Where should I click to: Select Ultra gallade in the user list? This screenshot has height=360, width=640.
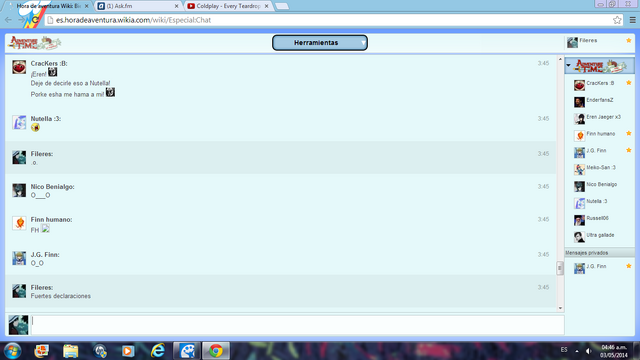coord(600,236)
